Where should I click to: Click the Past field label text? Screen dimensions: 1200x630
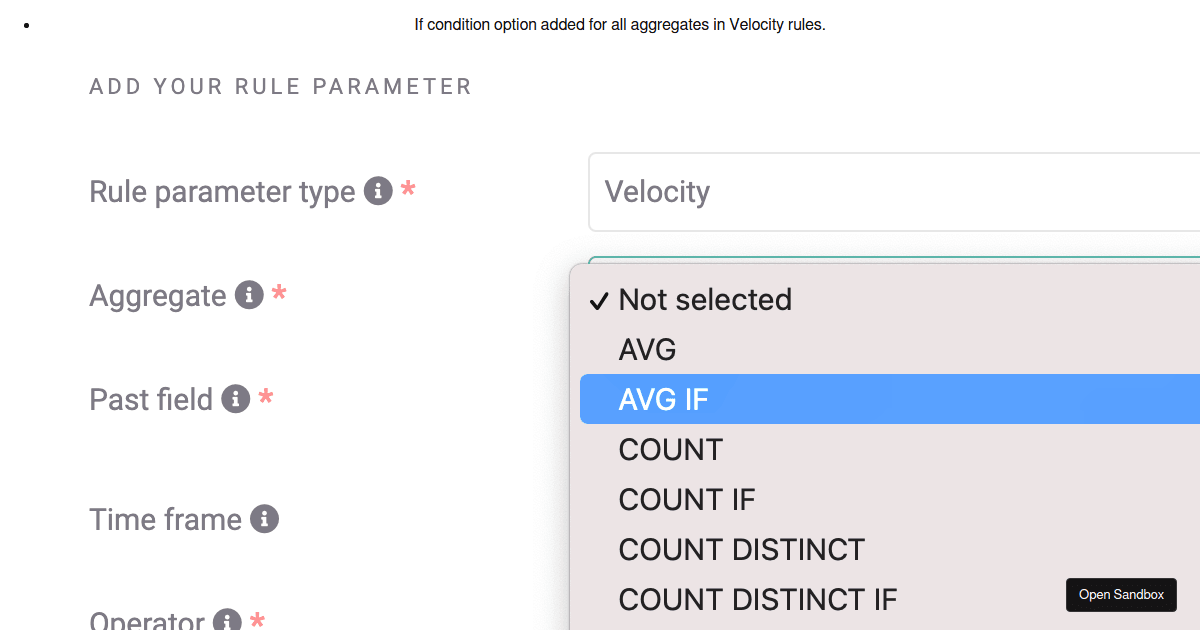[x=151, y=399]
